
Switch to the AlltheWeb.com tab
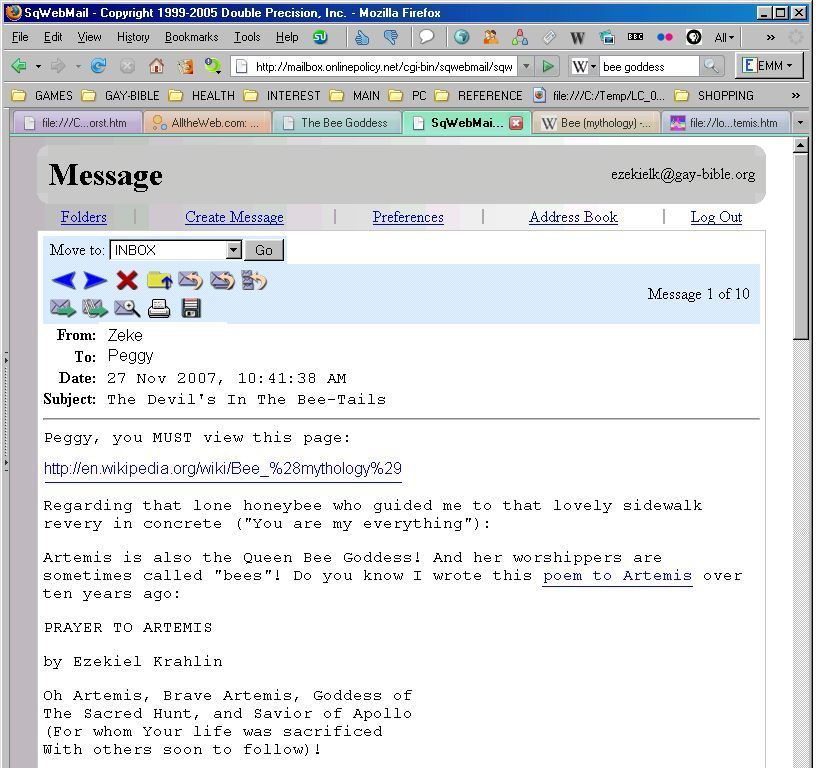(x=207, y=123)
